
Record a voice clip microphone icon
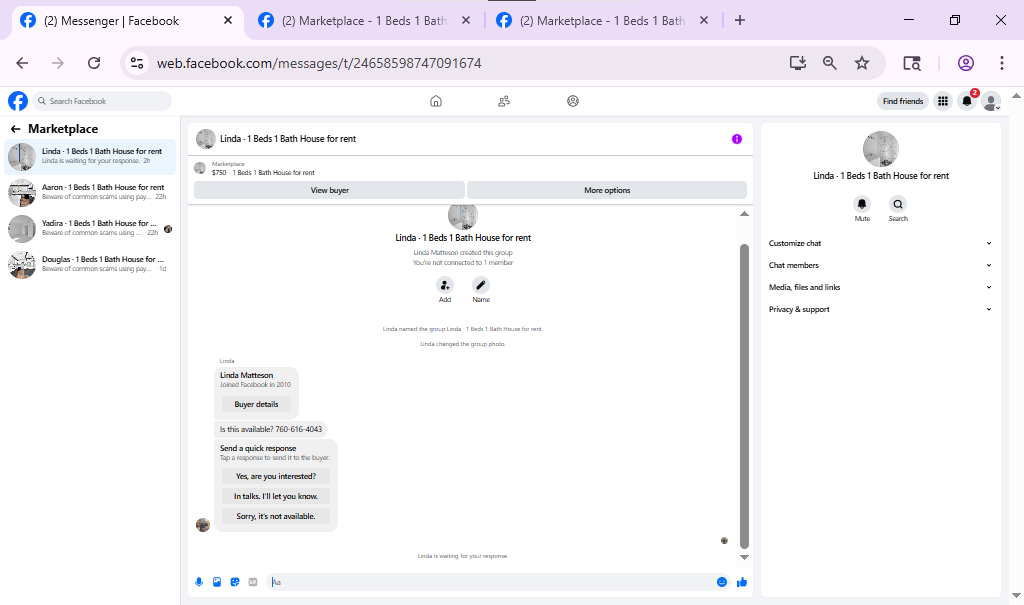(x=199, y=582)
